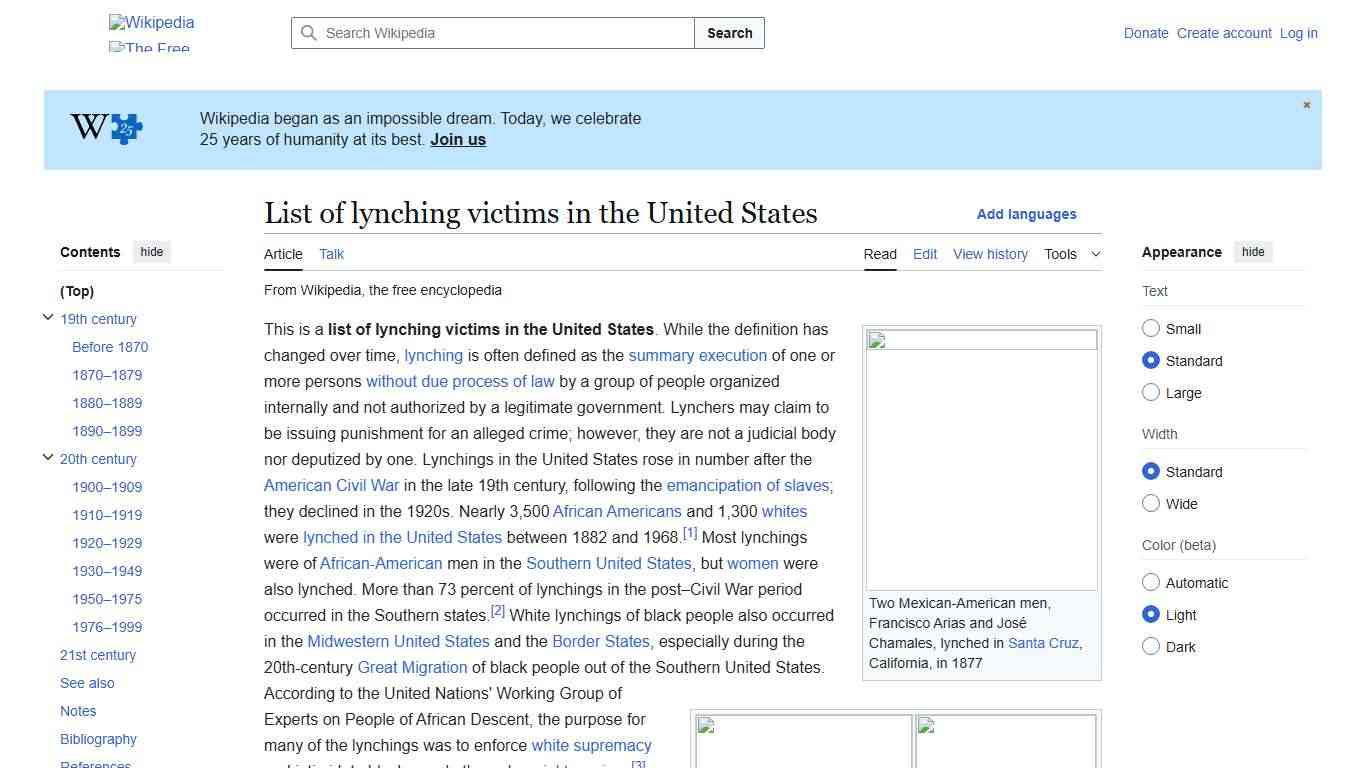Collapse the 20th century section in Contents

pos(47,456)
